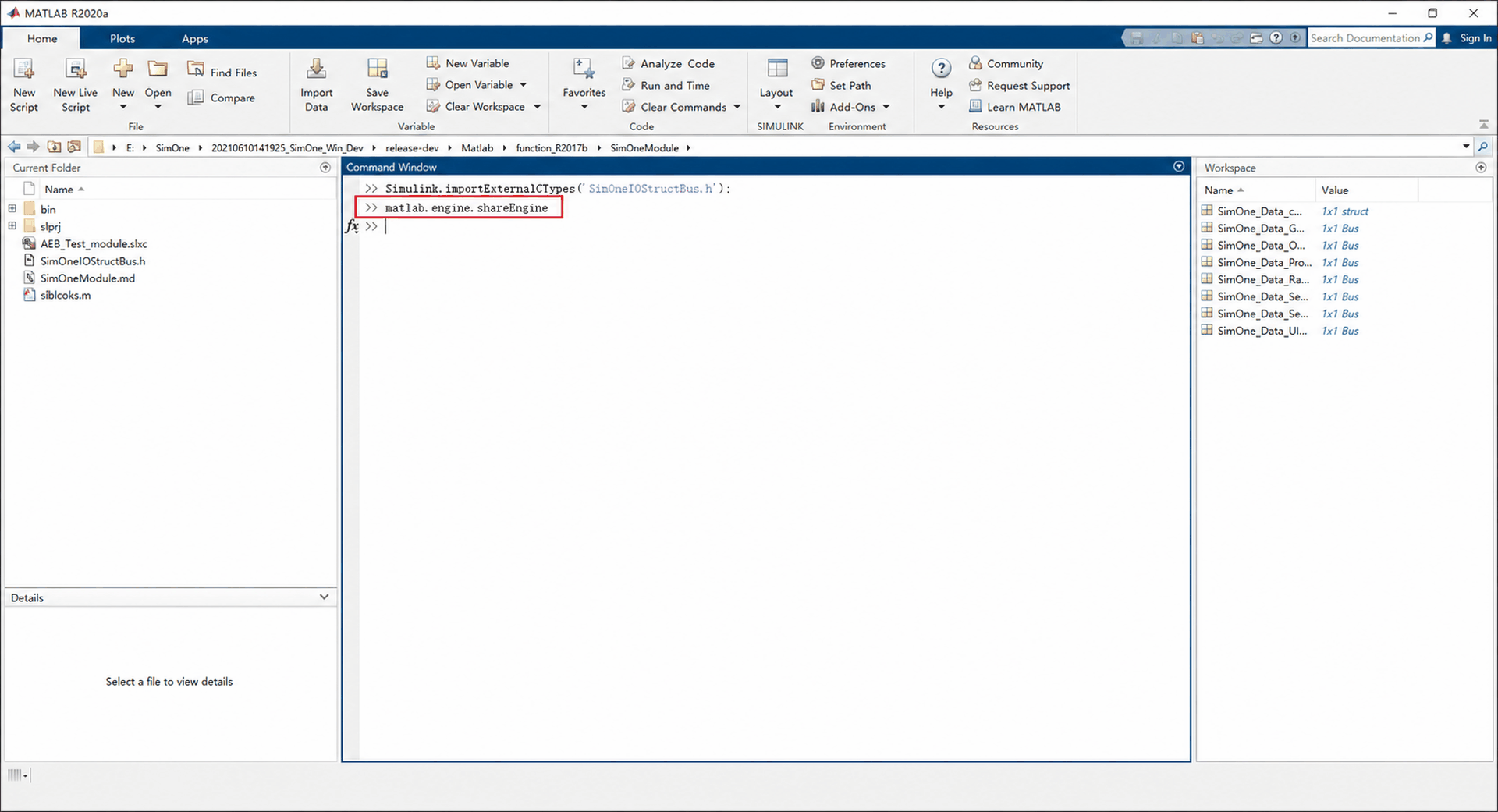Click the Compare files tool
This screenshot has width=1498, height=812.
click(x=222, y=98)
